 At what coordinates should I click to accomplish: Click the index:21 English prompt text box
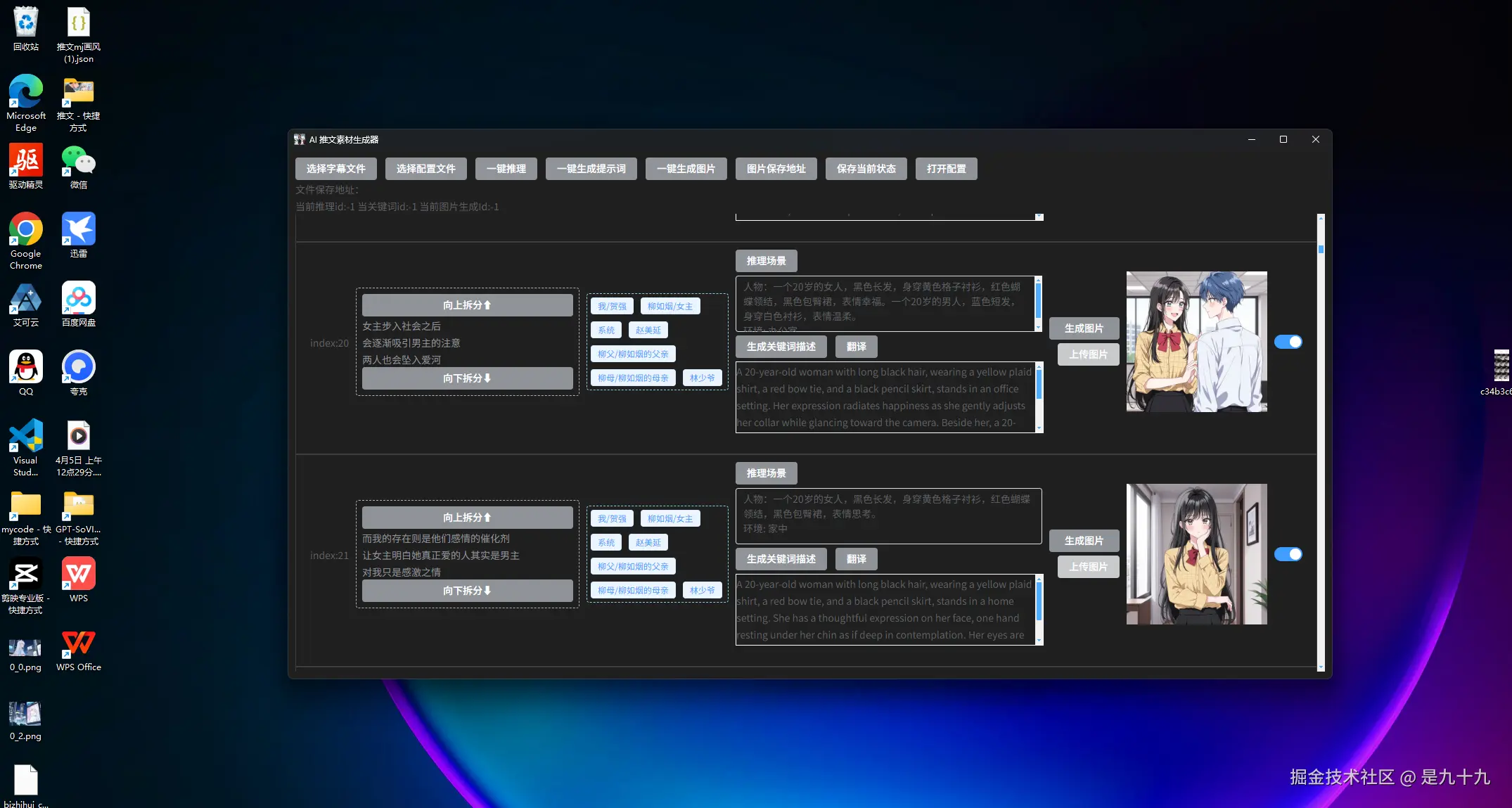[886, 610]
